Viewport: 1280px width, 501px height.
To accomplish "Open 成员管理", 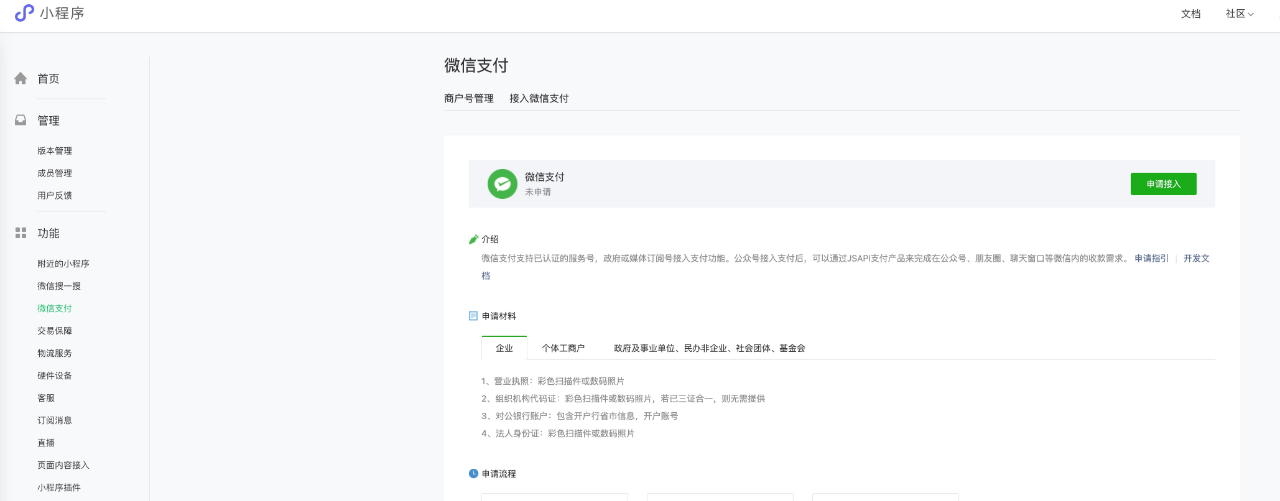I will coord(55,173).
